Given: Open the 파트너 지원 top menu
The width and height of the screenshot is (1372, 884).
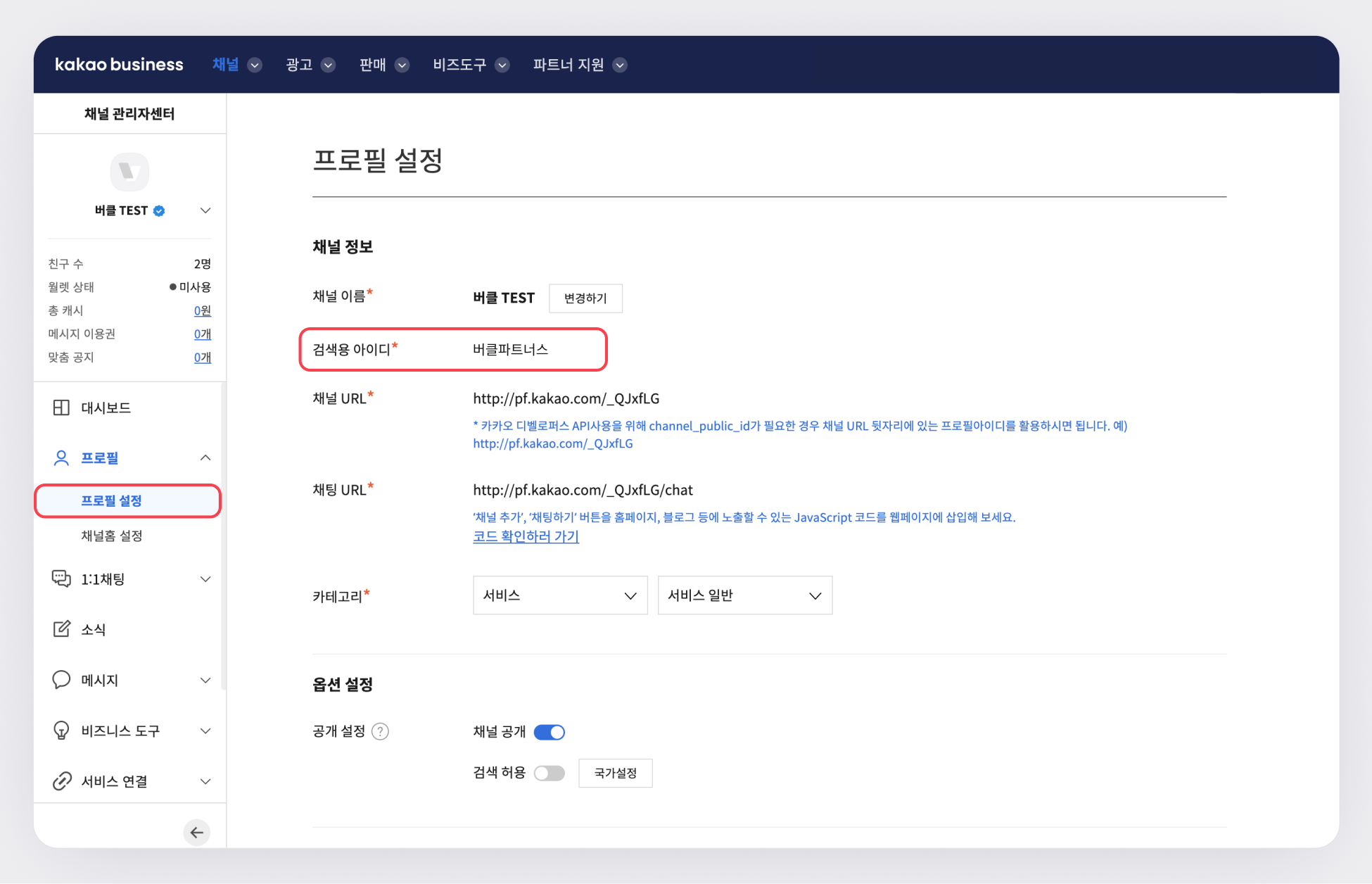Looking at the screenshot, I should [579, 65].
